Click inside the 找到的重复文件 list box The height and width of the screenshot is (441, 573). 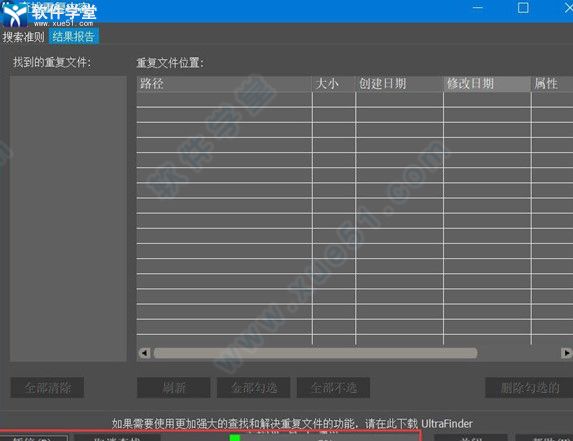point(68,218)
